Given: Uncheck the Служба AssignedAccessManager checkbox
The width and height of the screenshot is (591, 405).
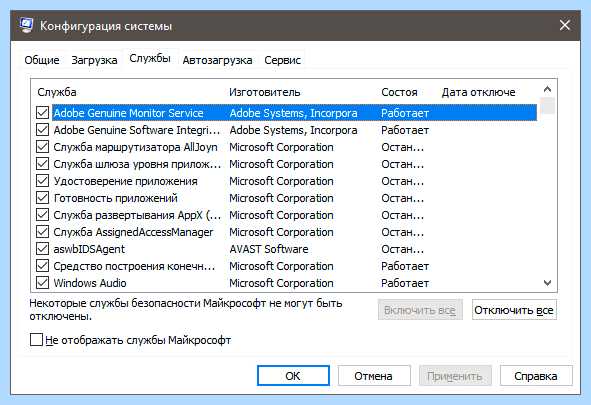Looking at the screenshot, I should tap(42, 232).
